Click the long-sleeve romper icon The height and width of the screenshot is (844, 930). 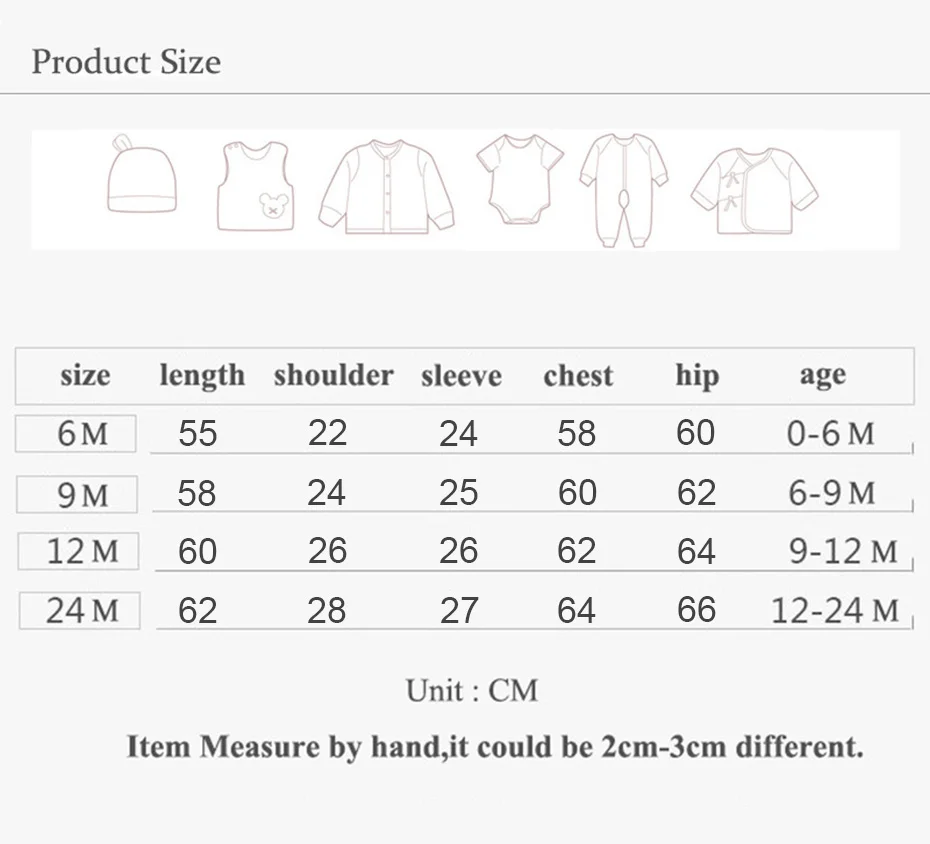(x=623, y=190)
